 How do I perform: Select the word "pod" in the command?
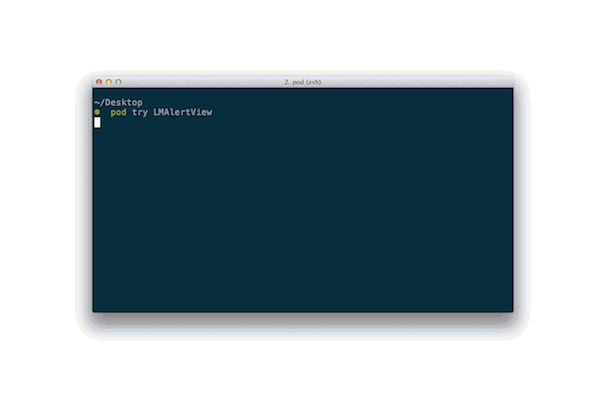(118, 112)
